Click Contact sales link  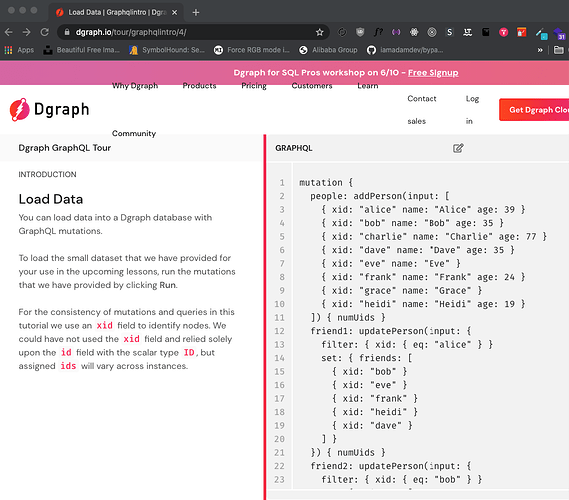pos(422,110)
